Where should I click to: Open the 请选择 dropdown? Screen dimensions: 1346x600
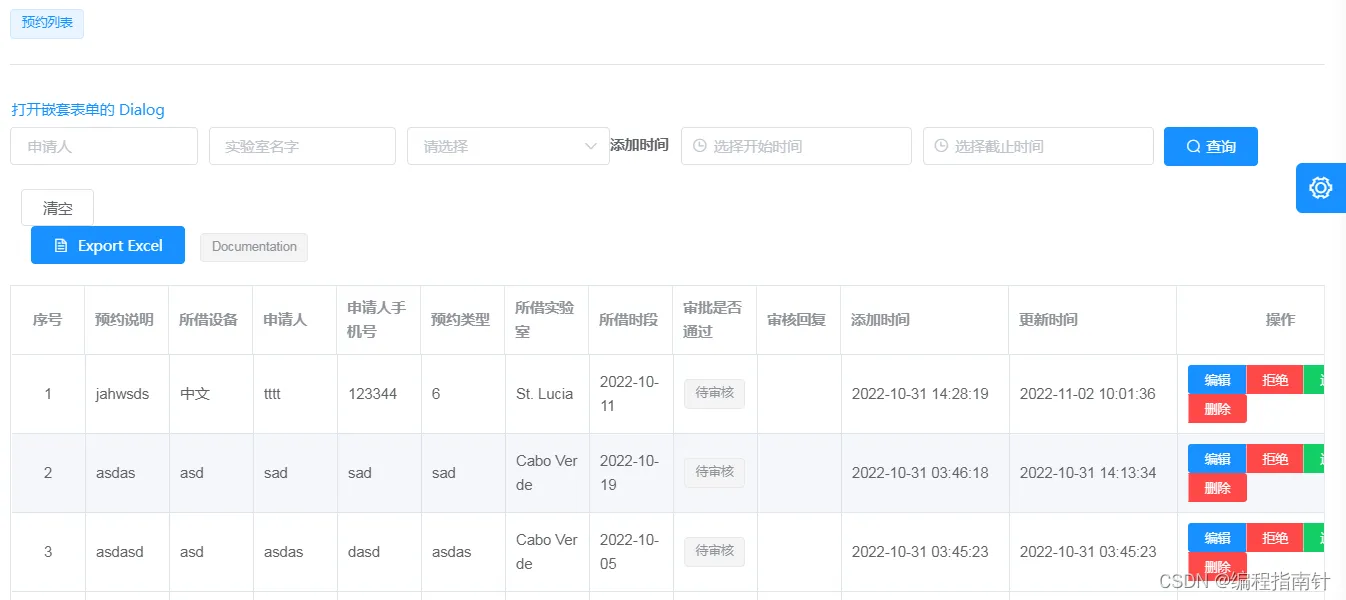click(x=497, y=146)
